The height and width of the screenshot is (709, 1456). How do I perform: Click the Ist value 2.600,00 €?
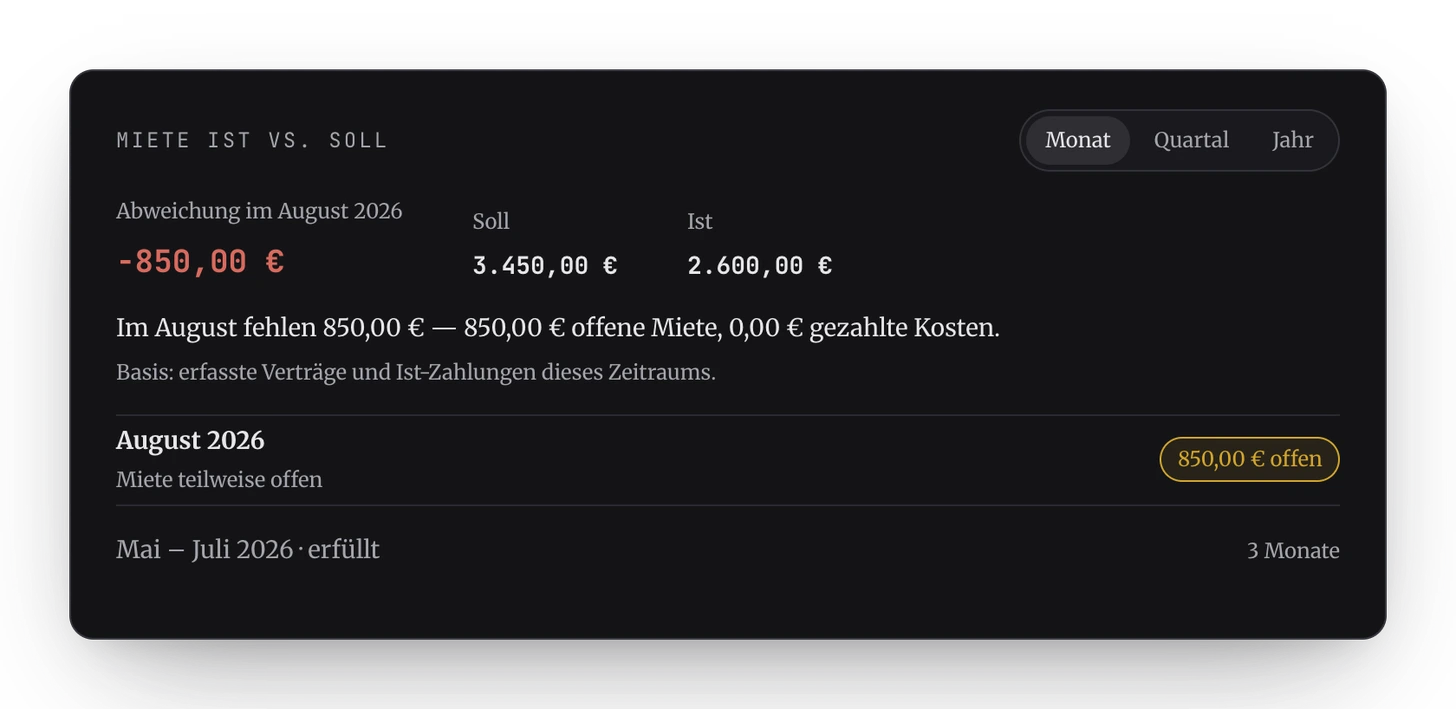[759, 266]
